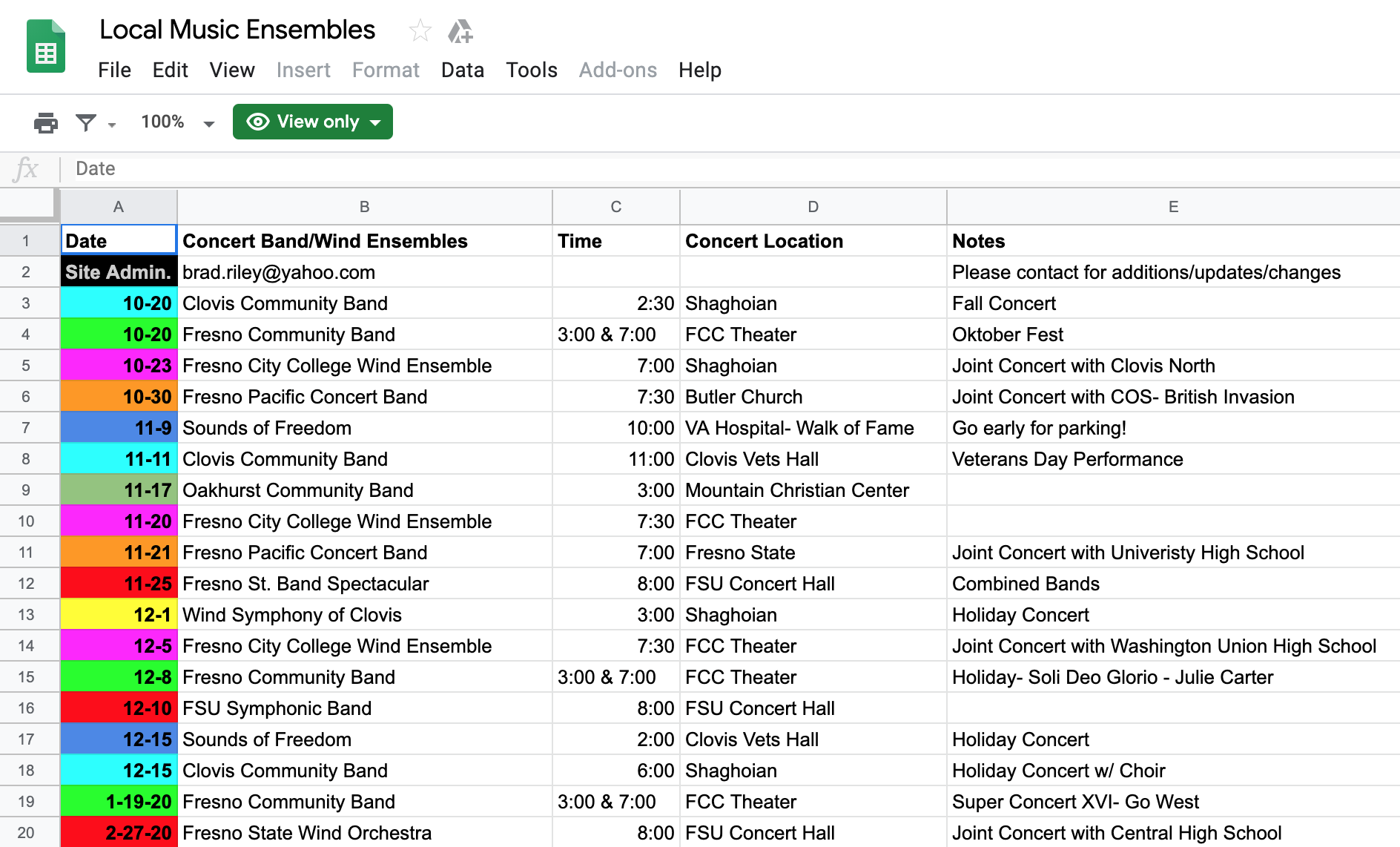The image size is (1400, 847).
Task: Click the yellow 12-1 date cell
Action: coord(119,615)
